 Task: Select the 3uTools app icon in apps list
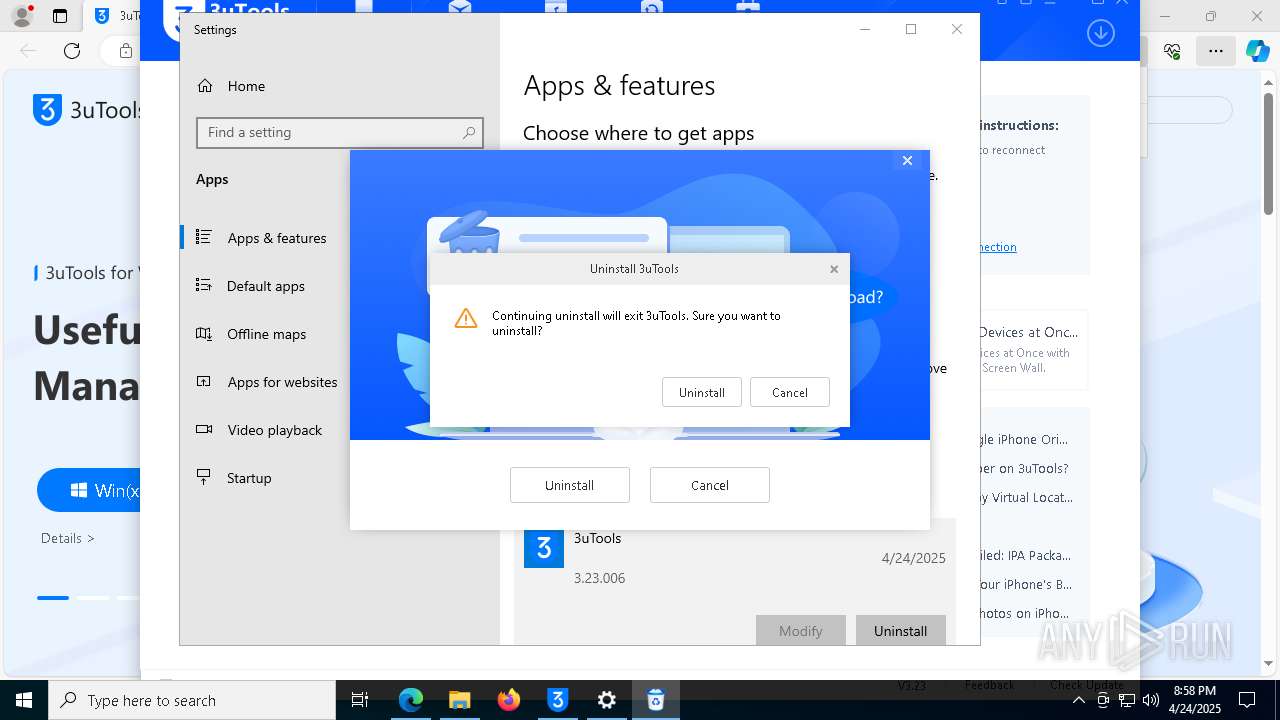click(x=544, y=548)
